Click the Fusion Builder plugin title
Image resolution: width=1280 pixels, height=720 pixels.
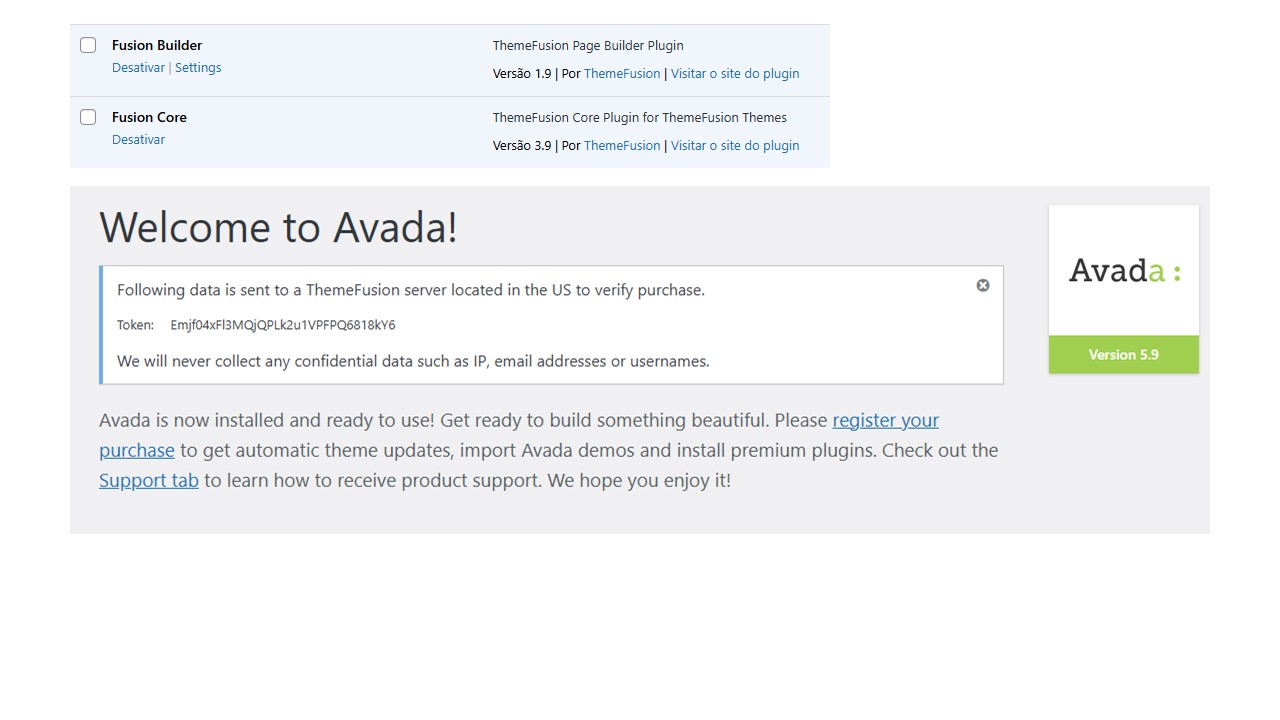(157, 45)
